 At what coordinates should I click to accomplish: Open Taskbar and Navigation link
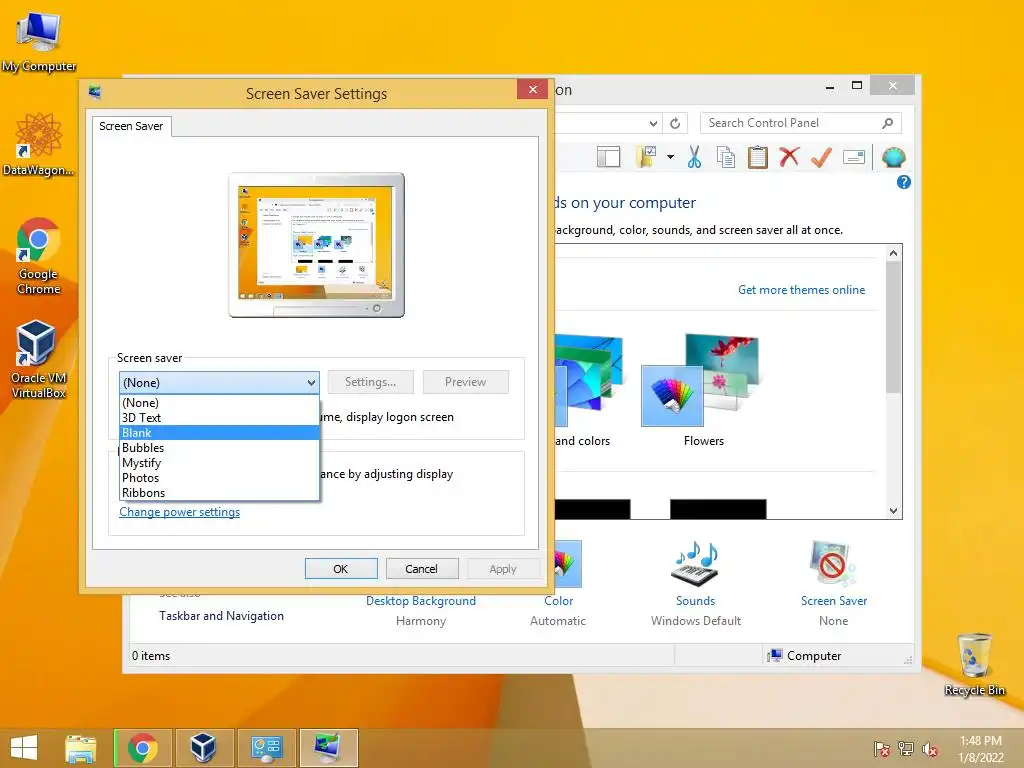tap(221, 616)
